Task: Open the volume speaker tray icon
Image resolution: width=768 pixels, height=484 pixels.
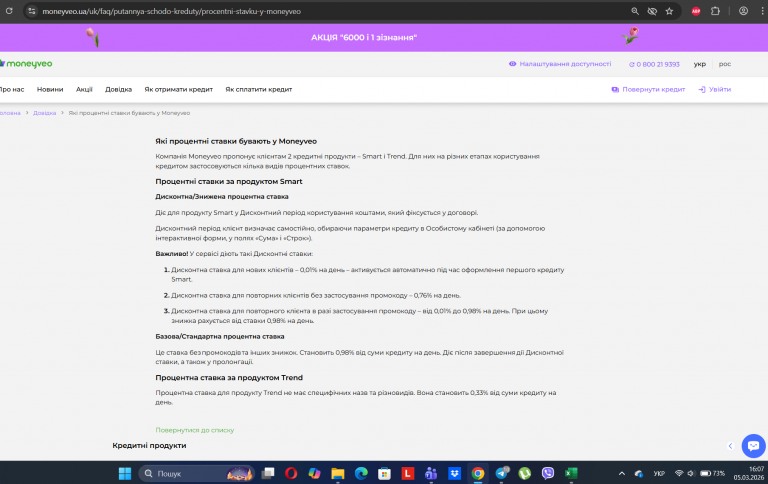Action: tap(691, 473)
